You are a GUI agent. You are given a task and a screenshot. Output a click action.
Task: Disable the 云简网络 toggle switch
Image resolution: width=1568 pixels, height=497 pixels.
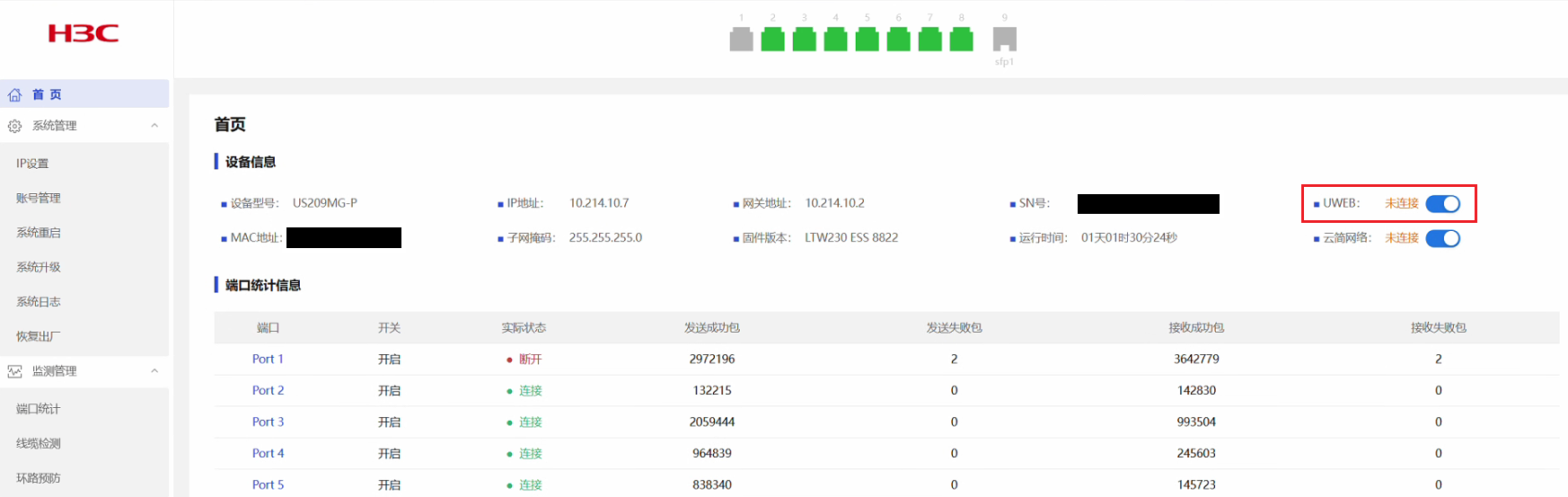coord(1442,238)
